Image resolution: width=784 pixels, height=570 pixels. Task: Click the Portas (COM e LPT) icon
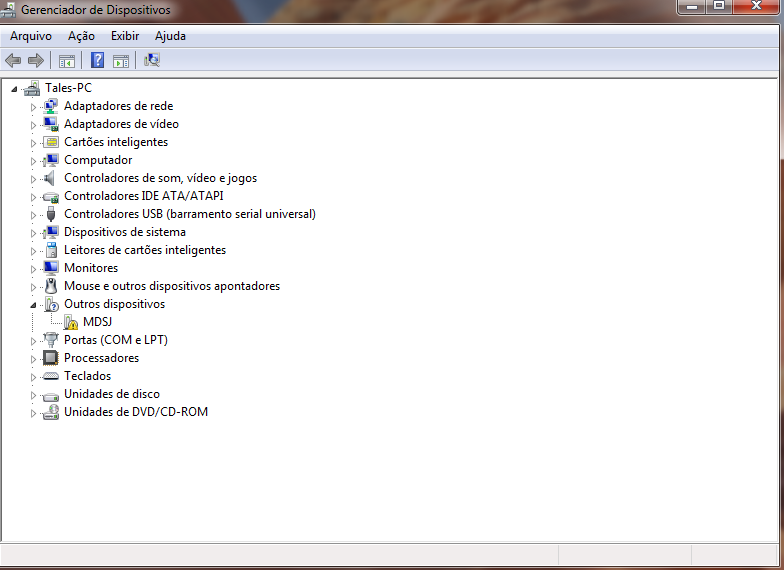pyautogui.click(x=50, y=340)
